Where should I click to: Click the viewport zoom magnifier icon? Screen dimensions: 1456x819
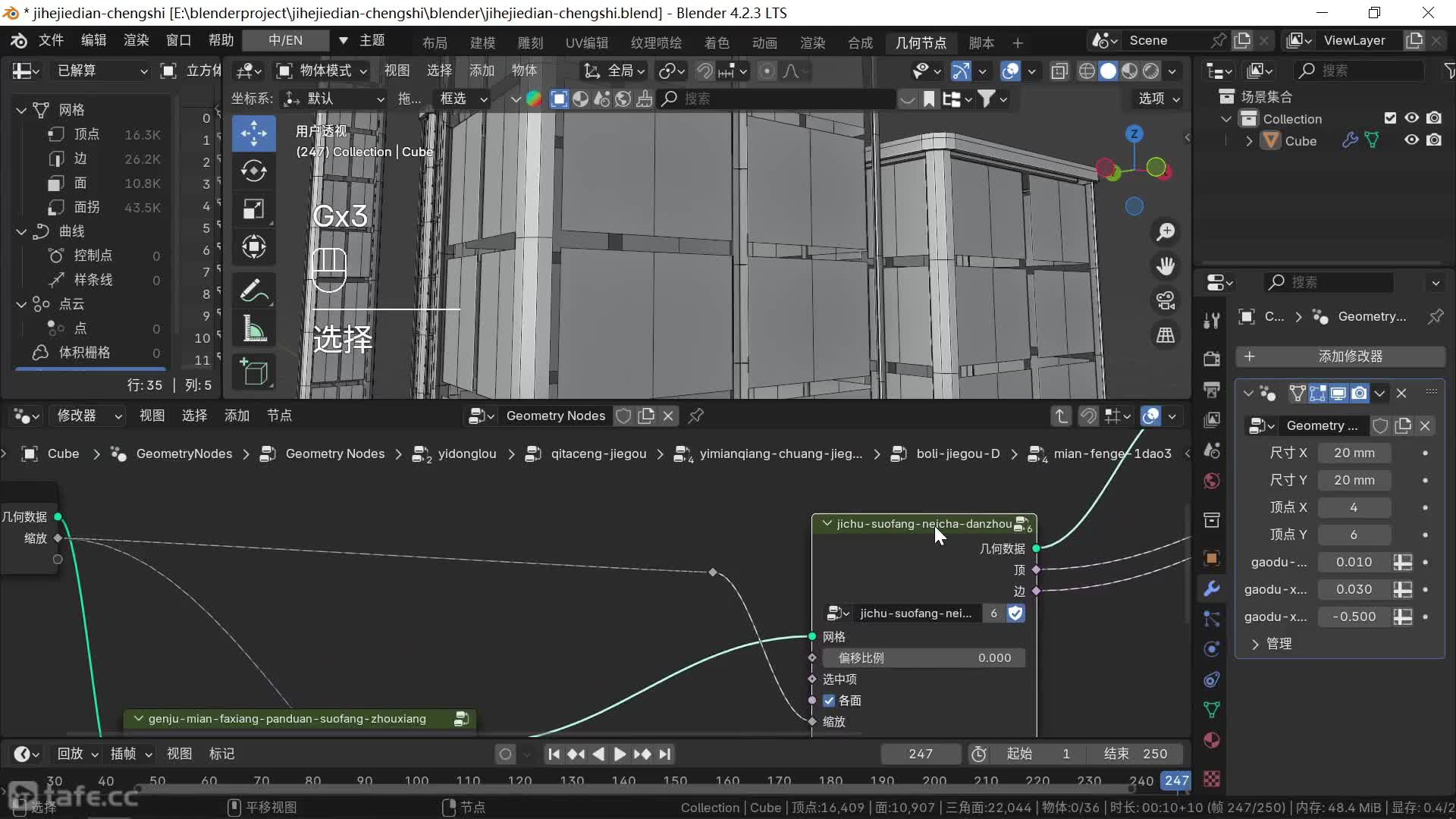click(x=1166, y=231)
